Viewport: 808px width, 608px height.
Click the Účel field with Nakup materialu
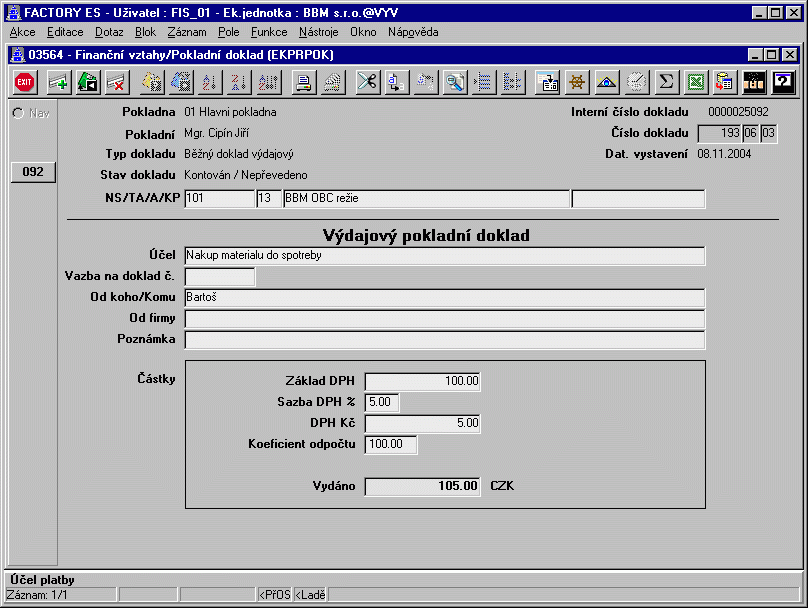click(445, 256)
